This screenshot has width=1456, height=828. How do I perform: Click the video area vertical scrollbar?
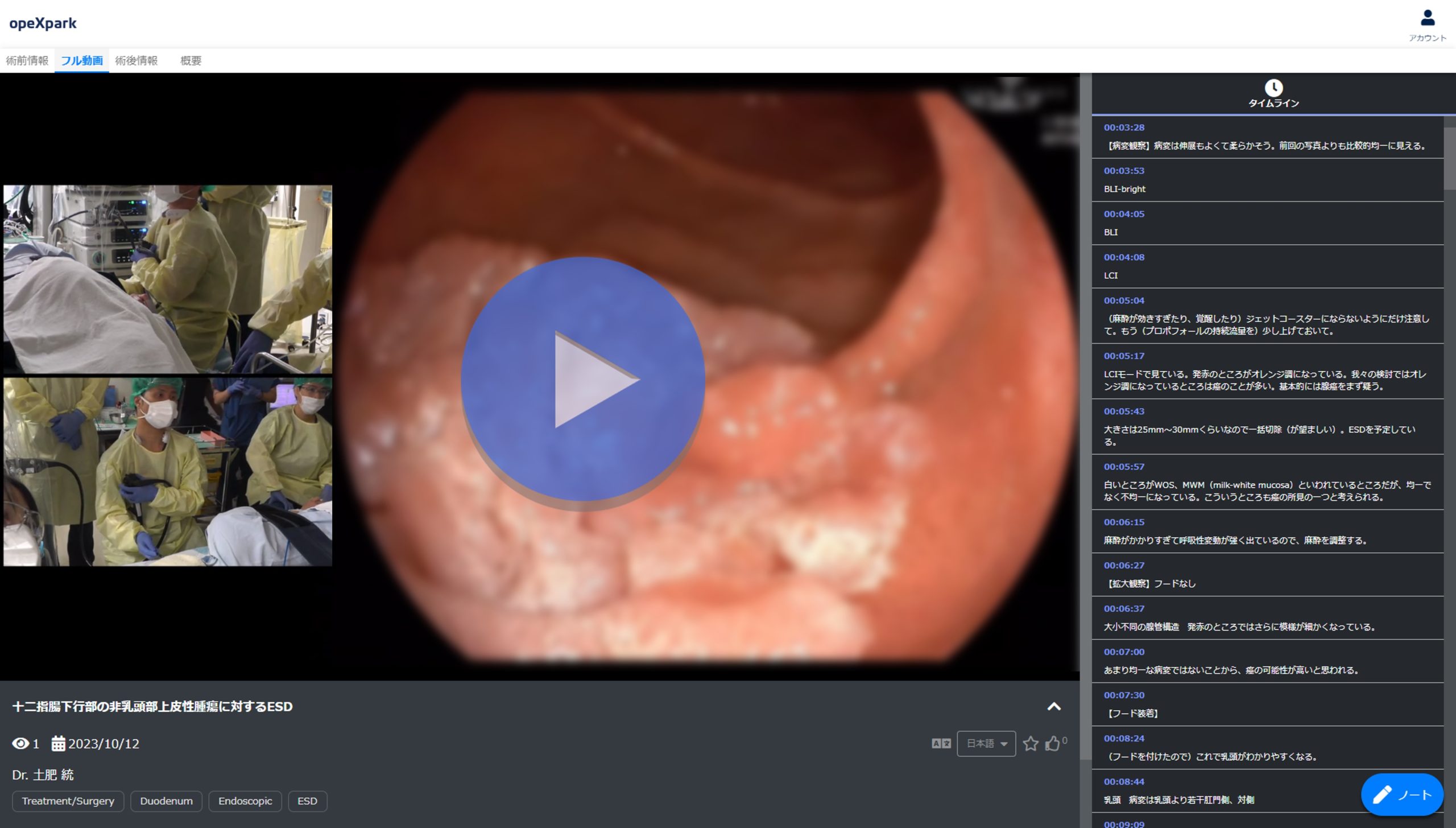(1086, 415)
